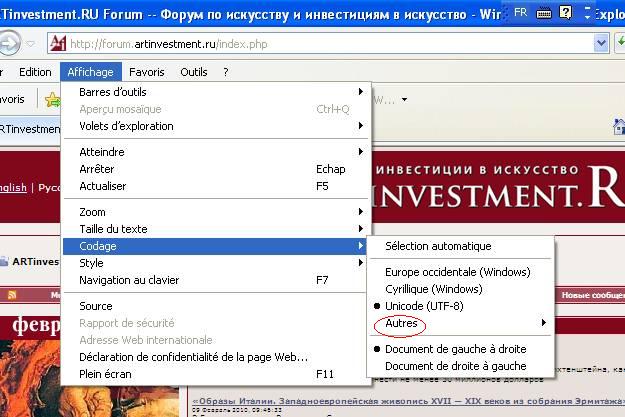Click the Back navigation arrow button
This screenshot has width=625, height=417.
point(10,43)
